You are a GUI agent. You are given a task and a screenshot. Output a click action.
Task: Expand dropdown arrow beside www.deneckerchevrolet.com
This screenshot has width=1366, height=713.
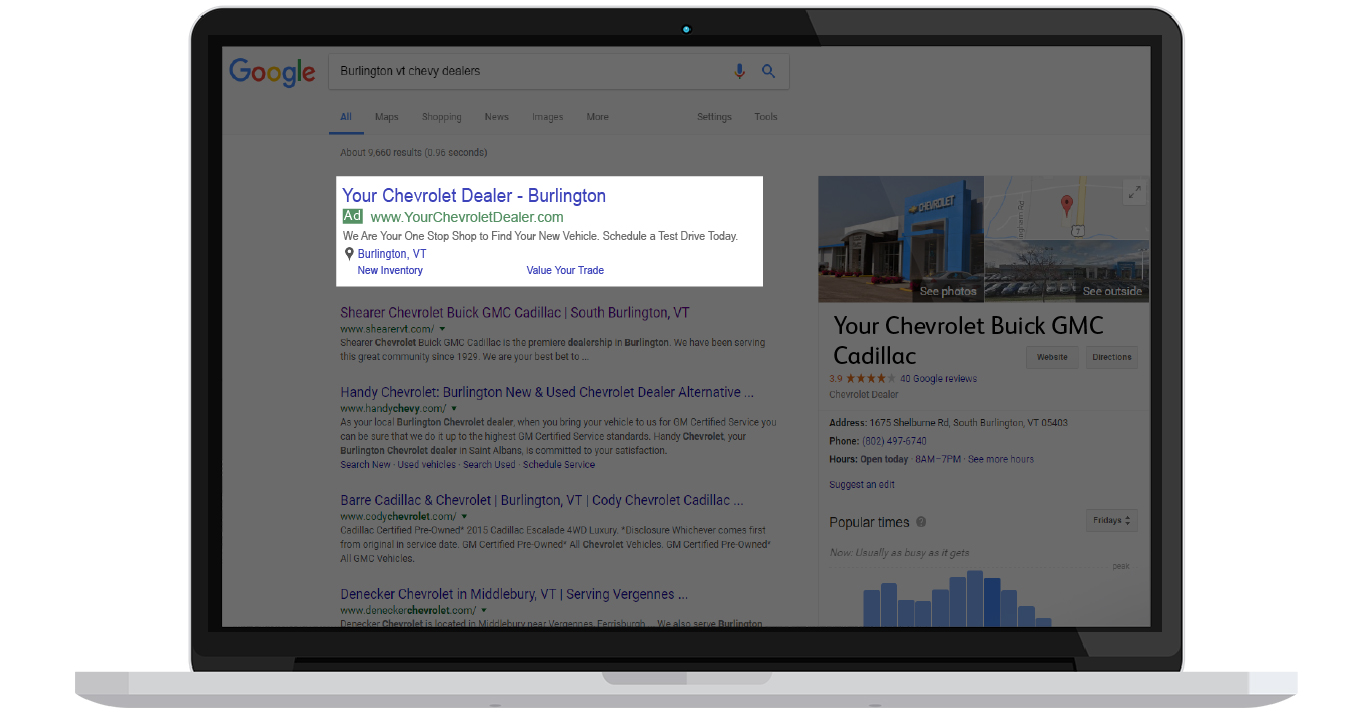tap(484, 610)
